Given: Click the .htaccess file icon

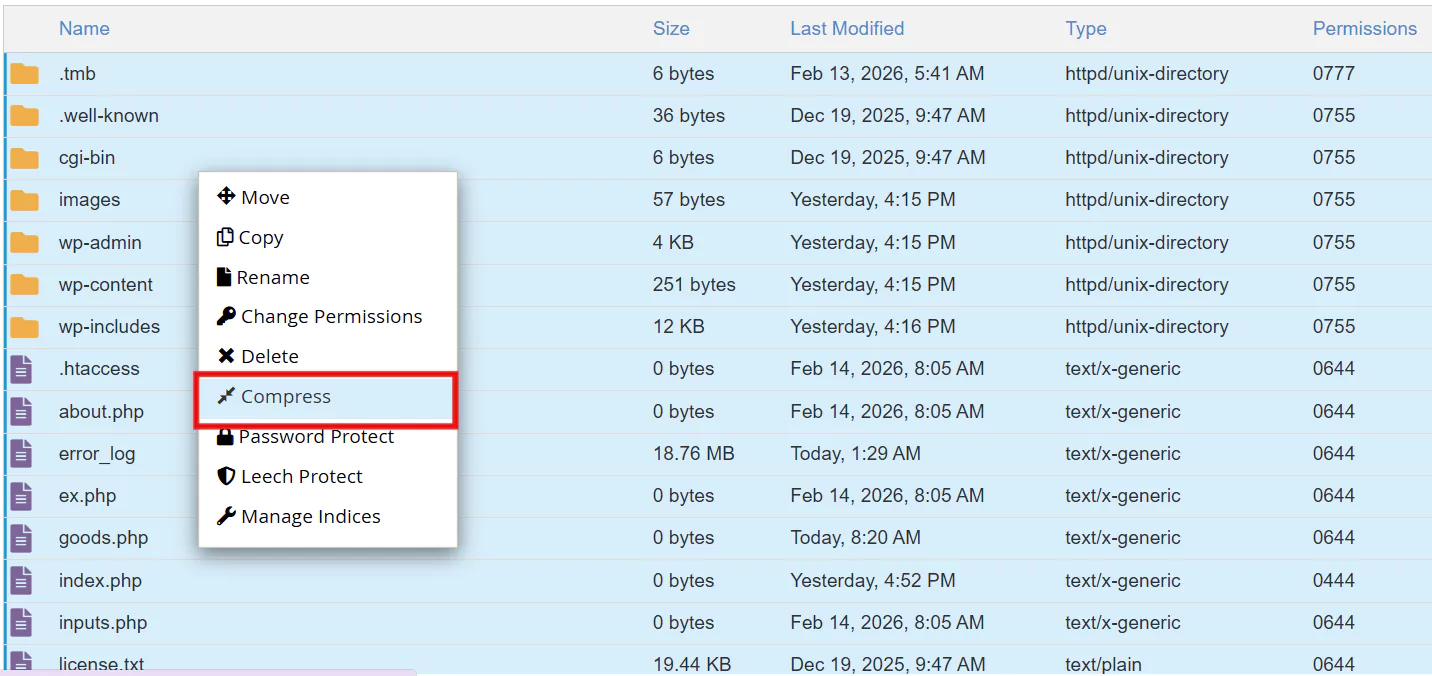Looking at the screenshot, I should (21, 369).
